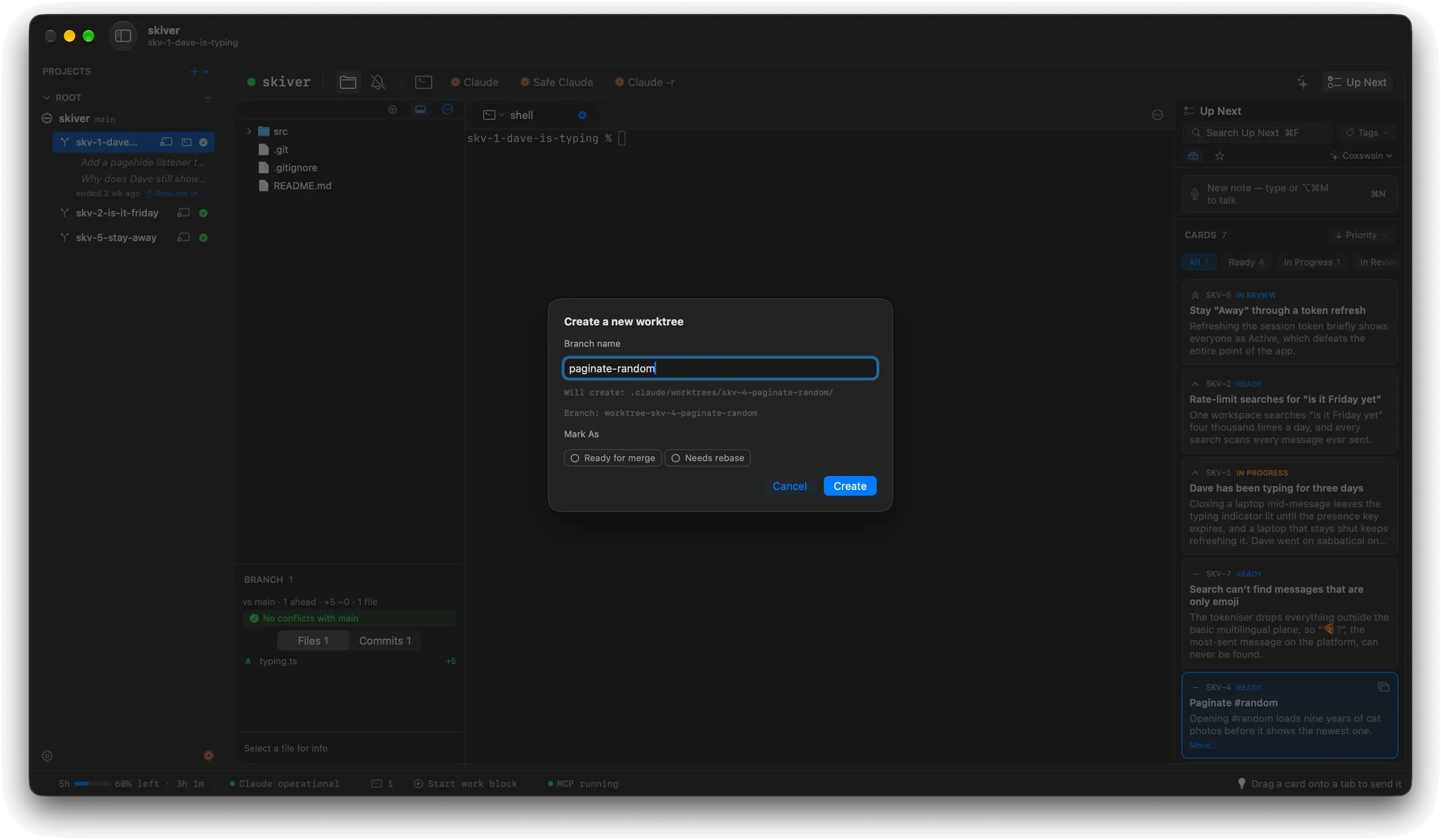Viewport: 1441px width, 840px height.
Task: Open the Tags dropdown
Action: click(x=1367, y=133)
